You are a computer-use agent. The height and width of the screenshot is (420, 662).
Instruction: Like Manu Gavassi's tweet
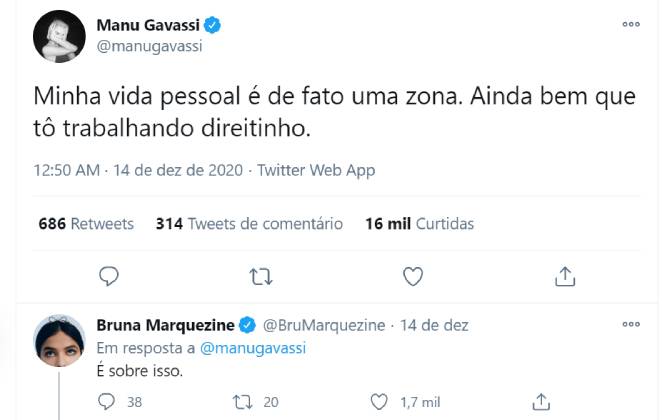pyautogui.click(x=412, y=275)
